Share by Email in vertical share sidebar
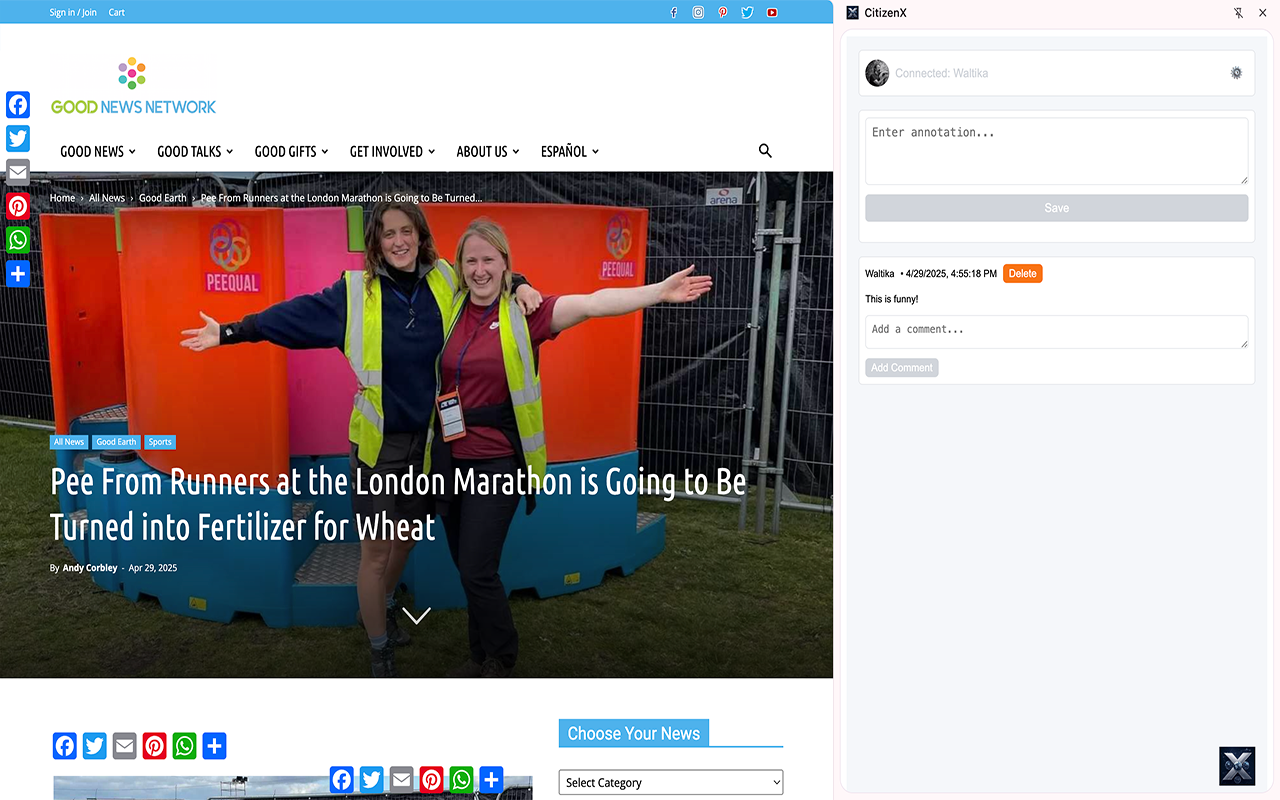 18,172
